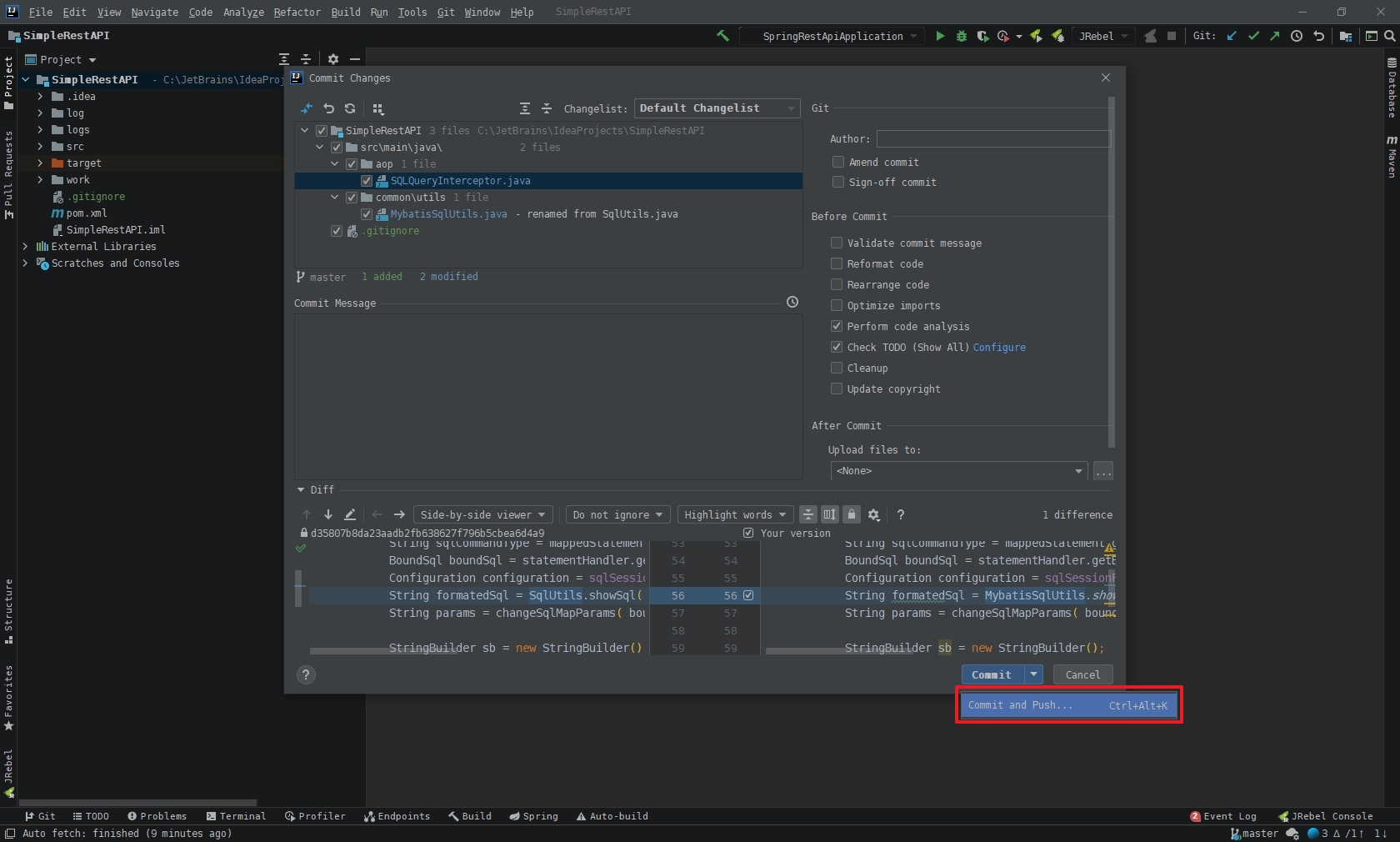The width and height of the screenshot is (1400, 842).
Task: Open the JRebel dropdown in toolbar
Action: click(x=1103, y=36)
